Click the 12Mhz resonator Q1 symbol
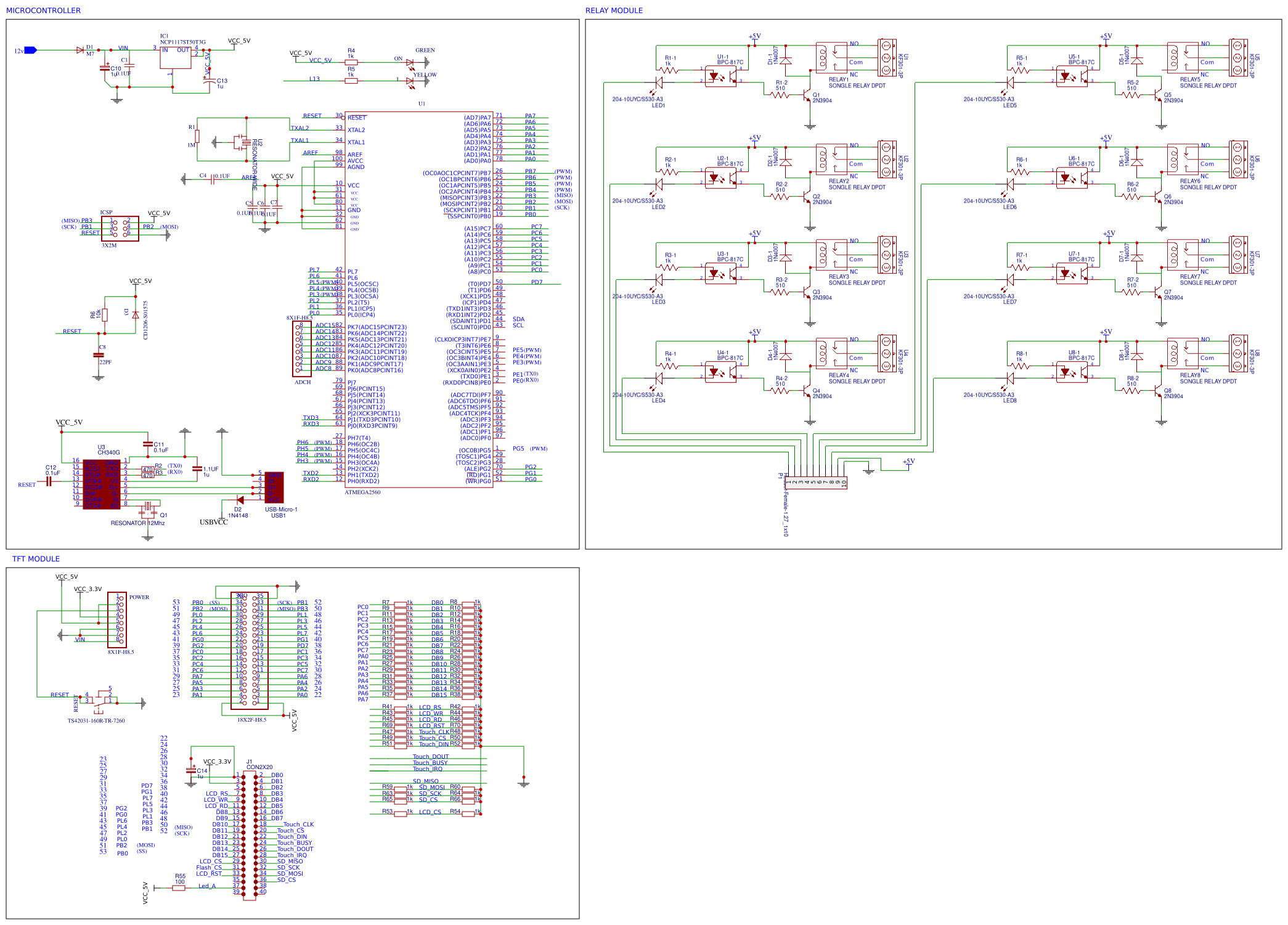 (x=148, y=507)
